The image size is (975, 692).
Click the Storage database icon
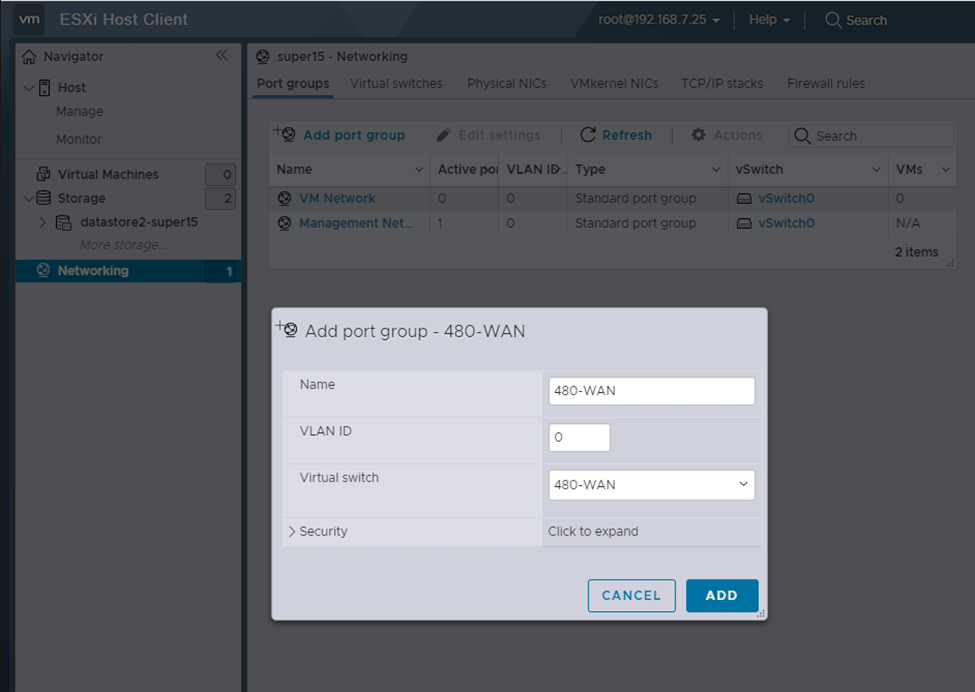click(44, 198)
